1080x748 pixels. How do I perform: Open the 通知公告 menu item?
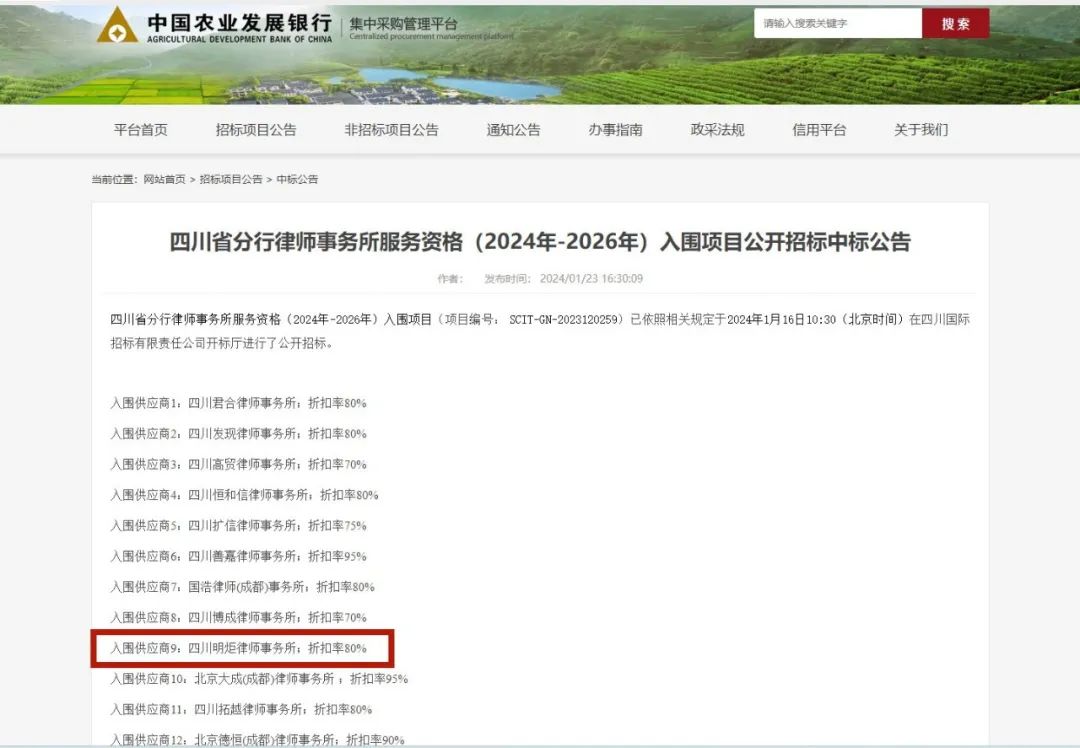[513, 130]
